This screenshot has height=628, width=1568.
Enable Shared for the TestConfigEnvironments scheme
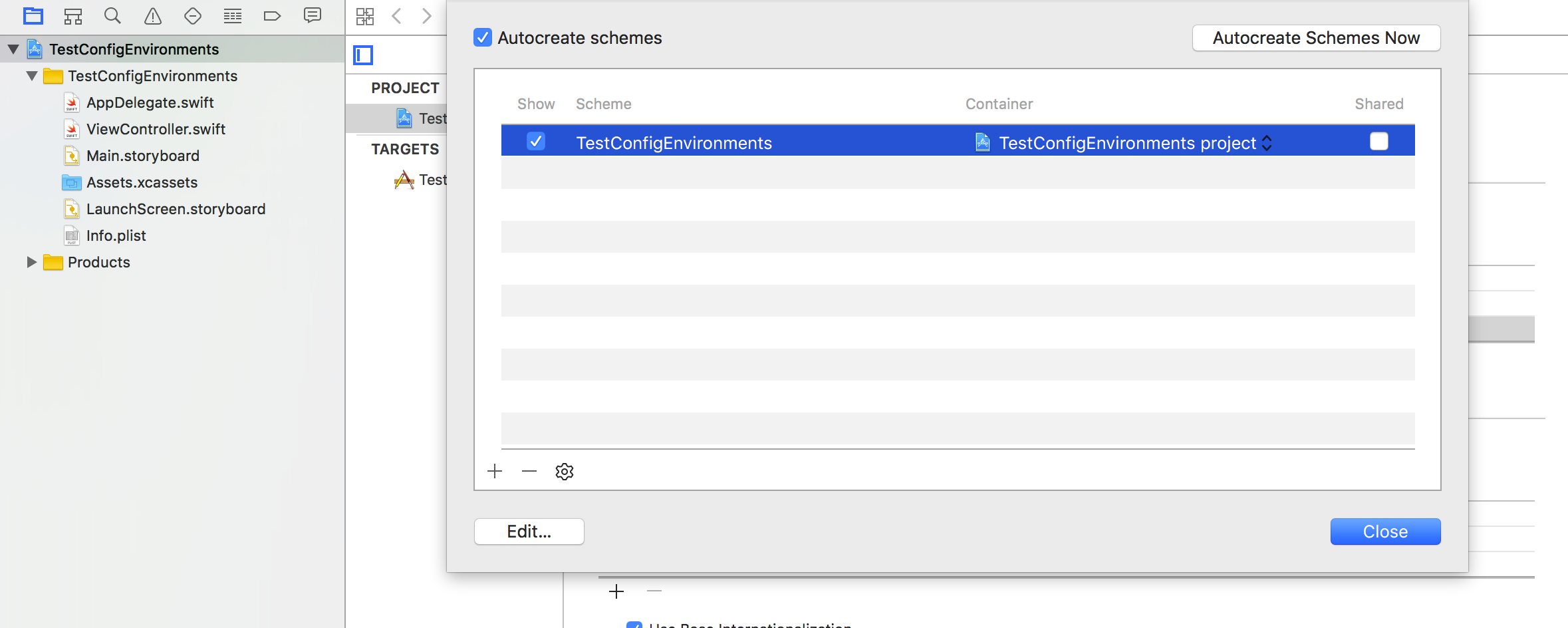coord(1379,141)
